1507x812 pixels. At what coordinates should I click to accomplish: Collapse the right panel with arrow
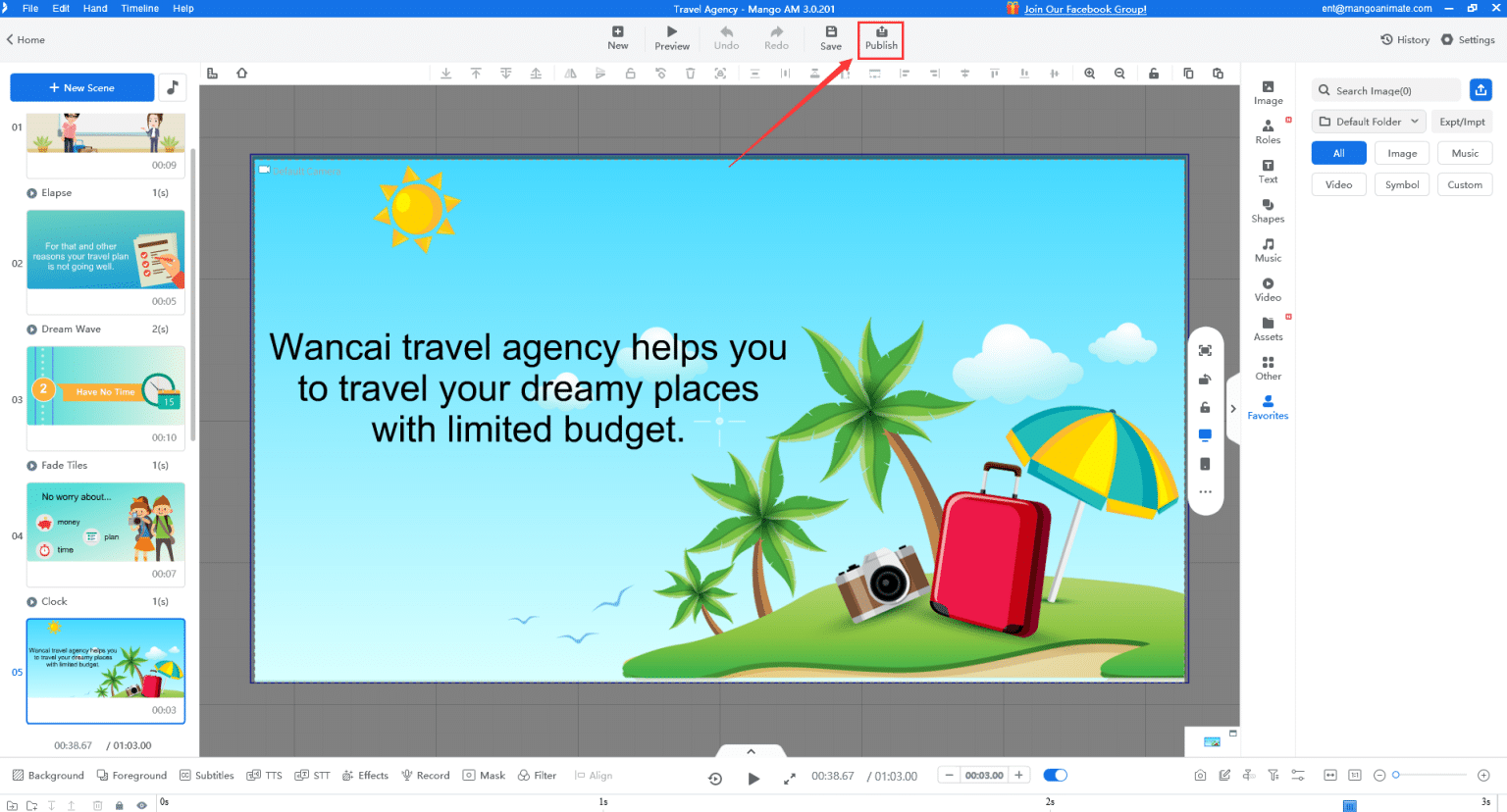tap(1233, 409)
